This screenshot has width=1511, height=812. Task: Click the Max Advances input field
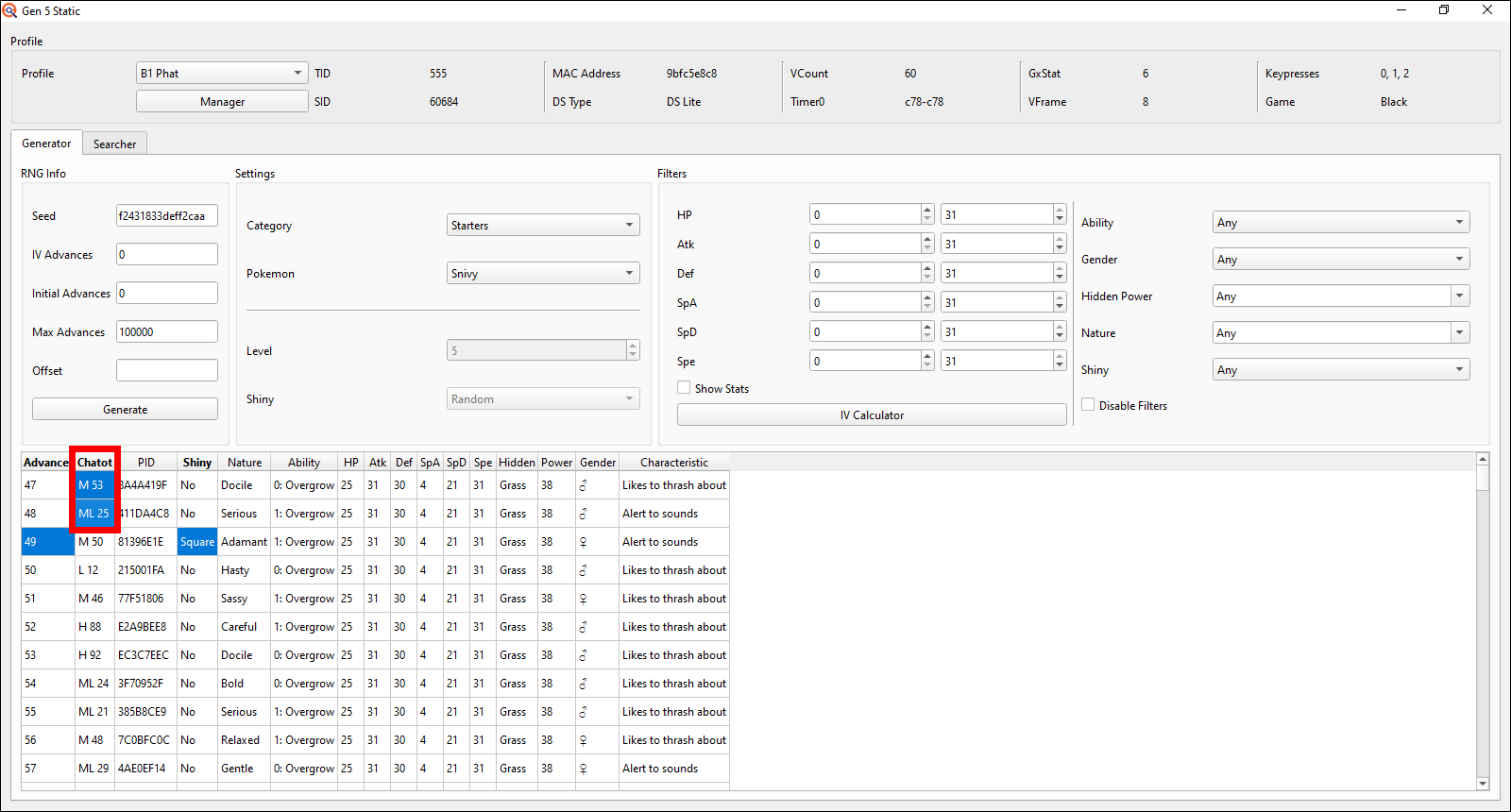[x=166, y=332]
